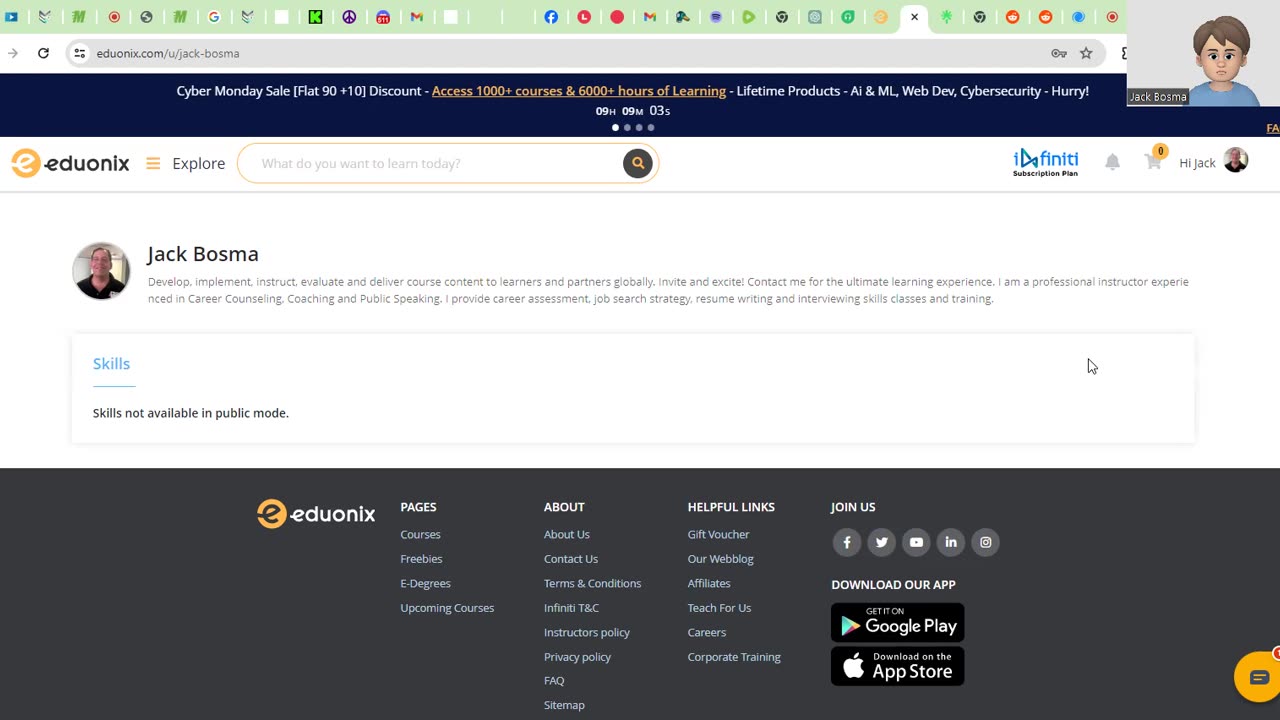Open the FAQ footer link
This screenshot has width=1280, height=720.
554,681
